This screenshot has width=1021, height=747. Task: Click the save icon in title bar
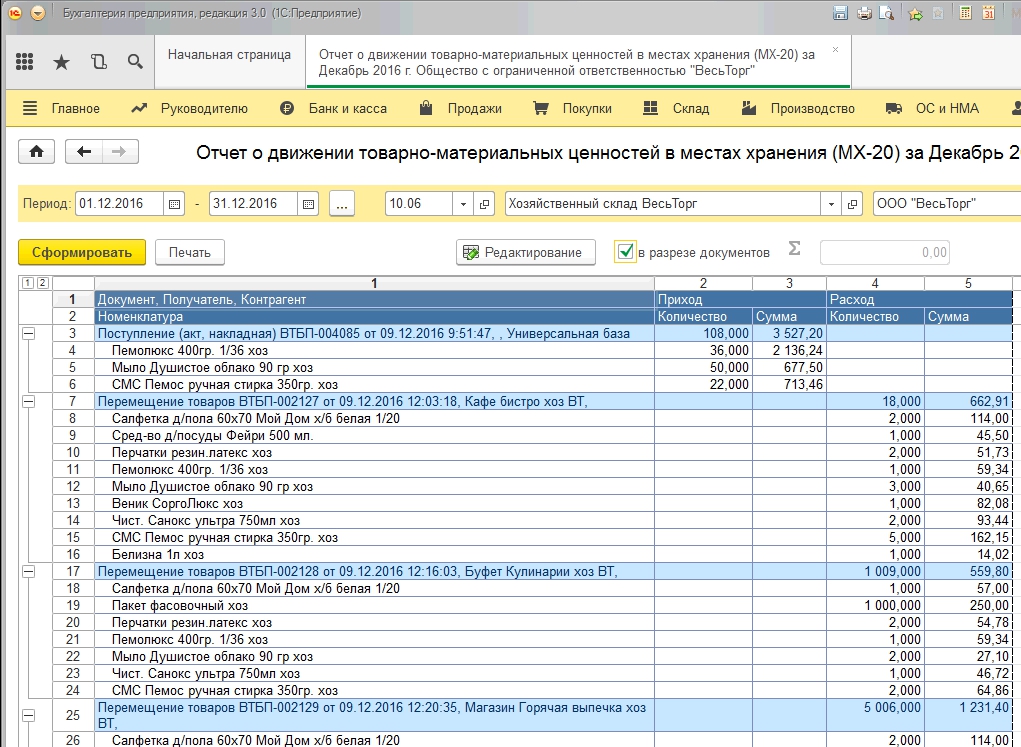(841, 13)
